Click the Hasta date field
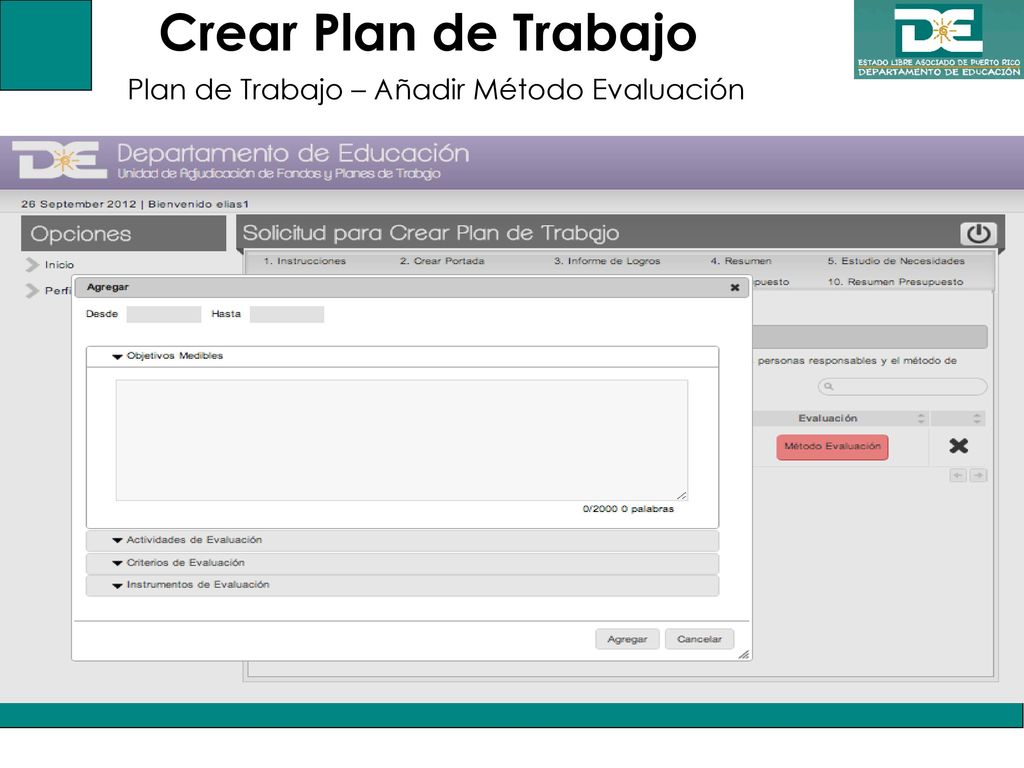This screenshot has width=1024, height=768. pos(287,314)
